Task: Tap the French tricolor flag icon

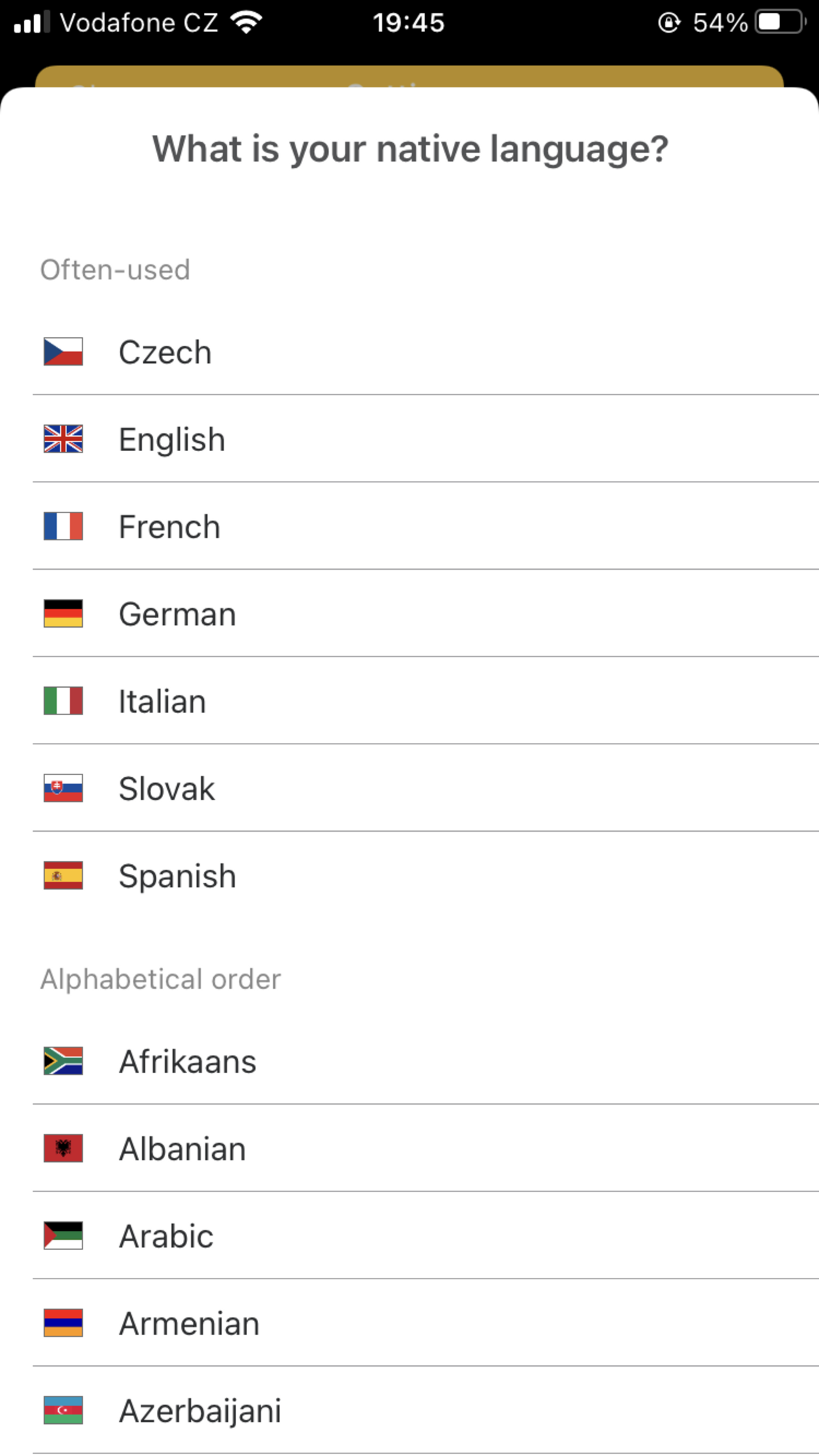Action: click(63, 527)
